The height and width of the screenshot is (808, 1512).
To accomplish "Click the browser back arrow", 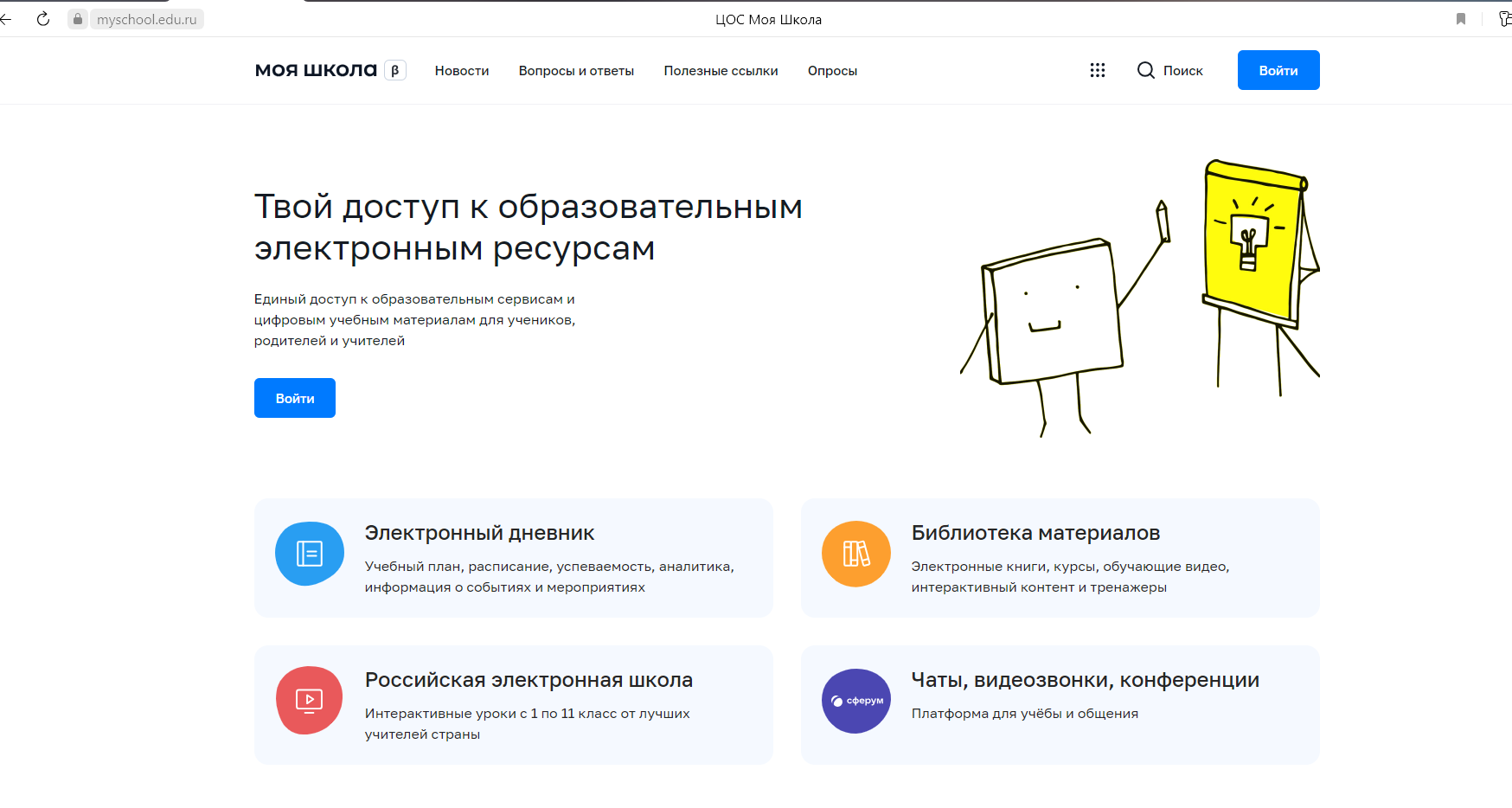I will tap(6, 19).
